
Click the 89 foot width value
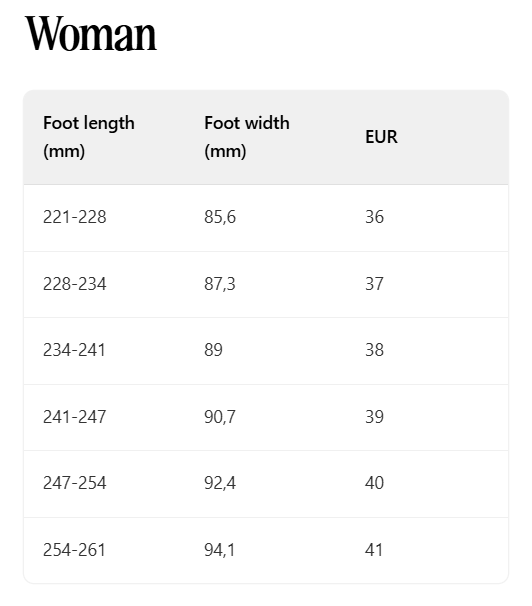click(213, 350)
